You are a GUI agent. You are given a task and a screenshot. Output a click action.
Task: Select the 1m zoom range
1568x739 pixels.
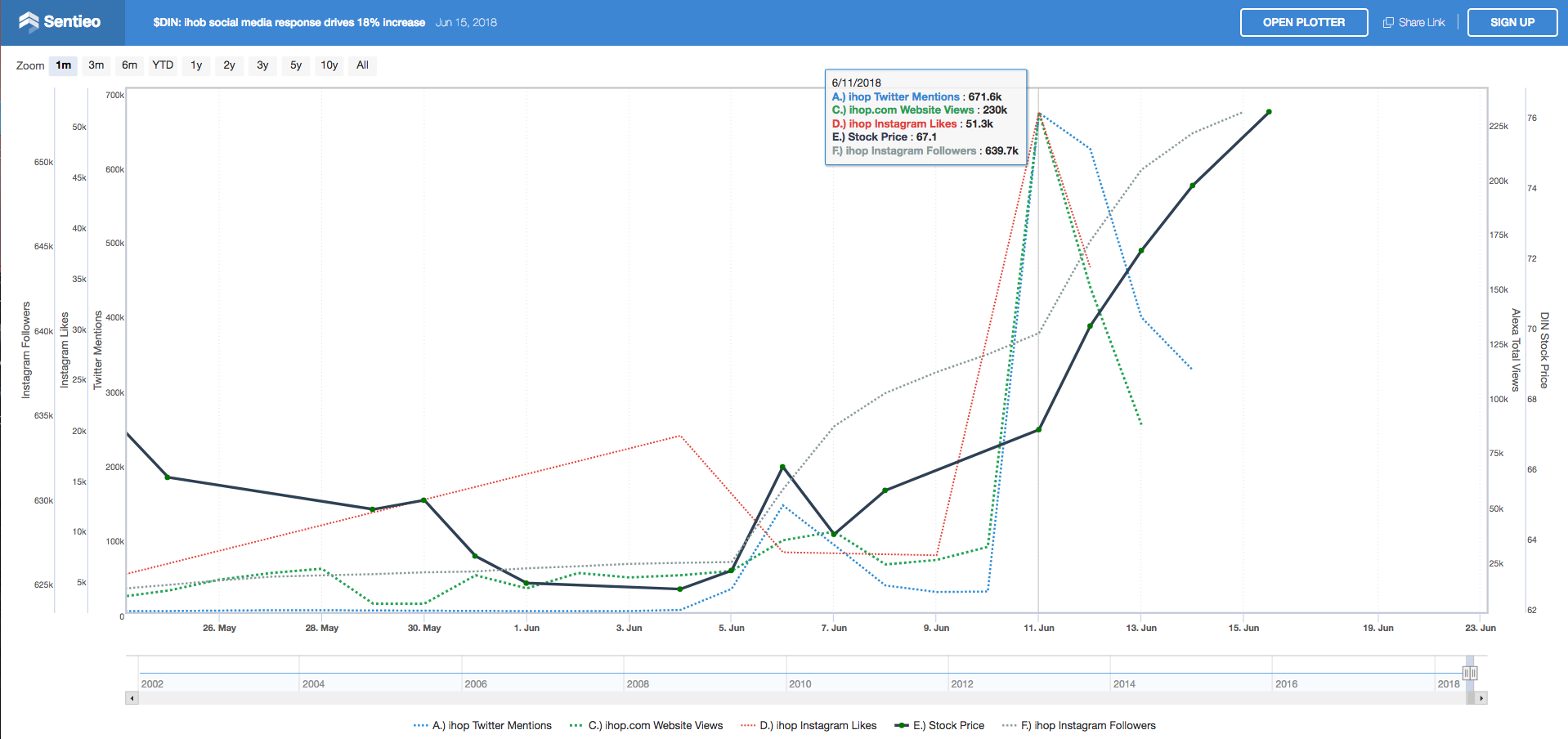pos(64,65)
